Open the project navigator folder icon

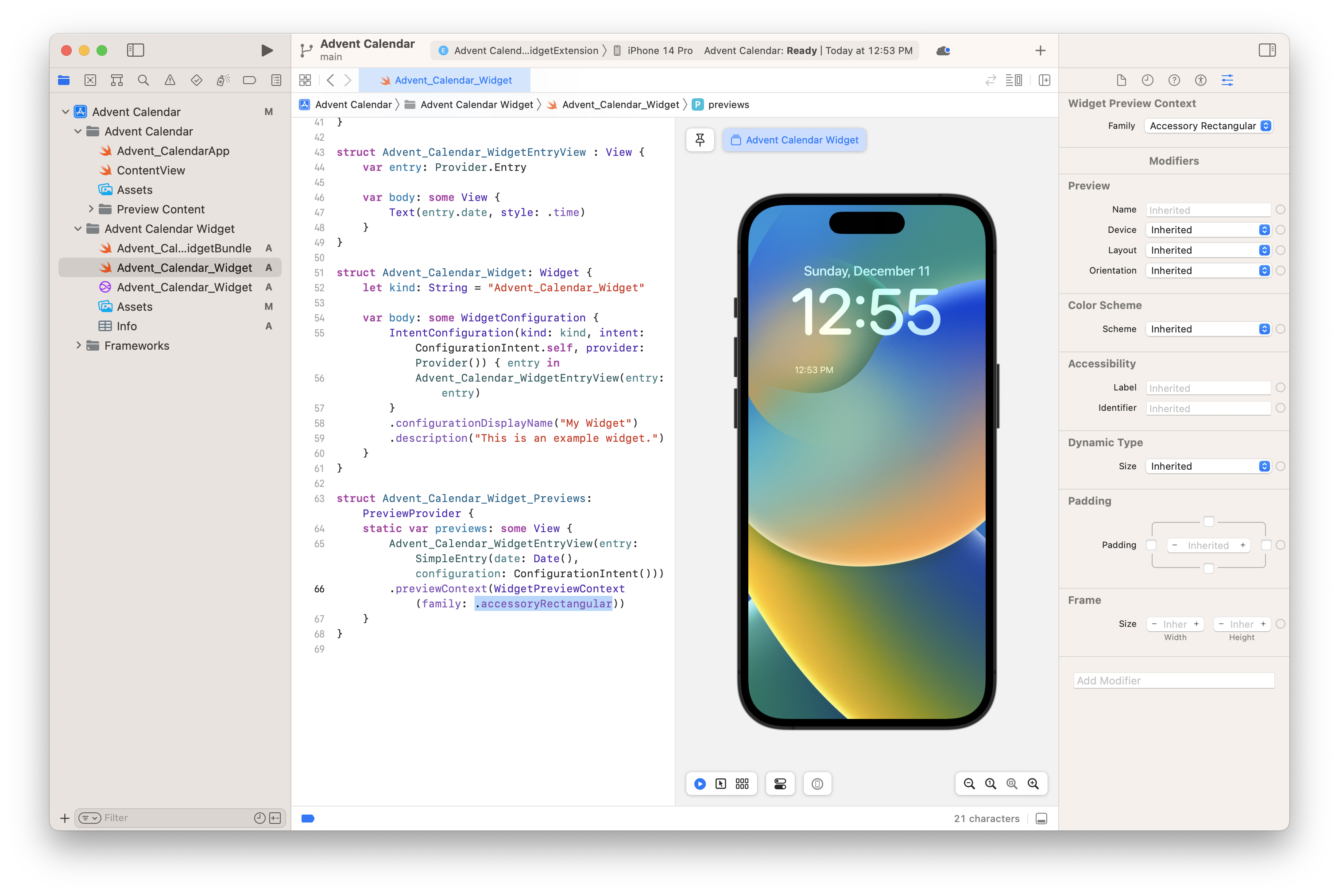click(64, 80)
